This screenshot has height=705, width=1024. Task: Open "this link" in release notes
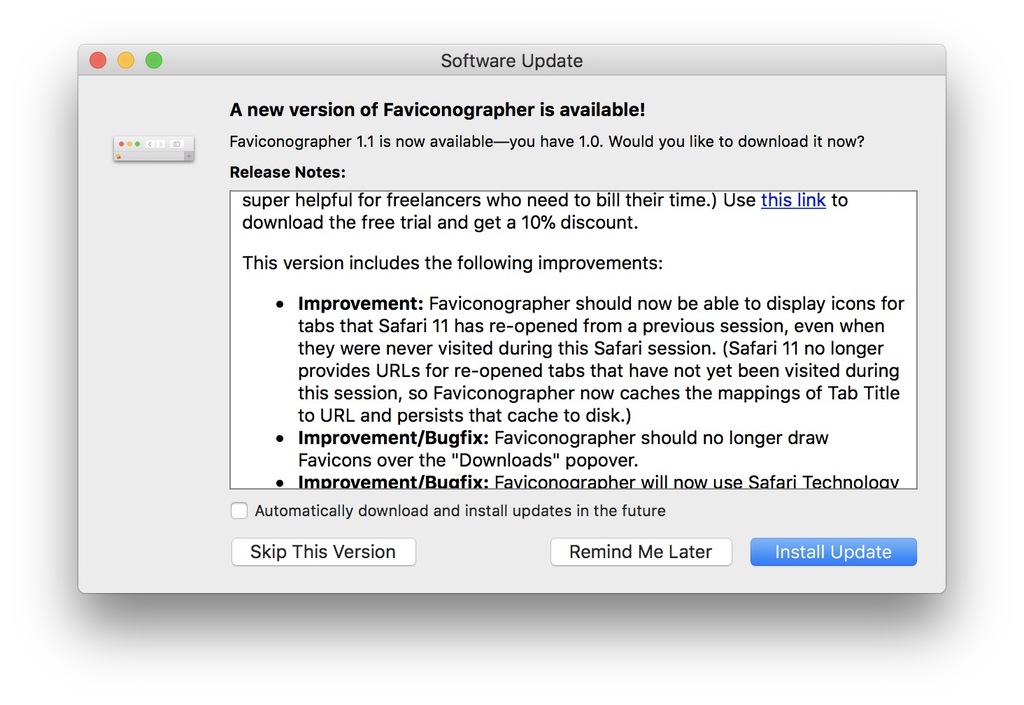pos(793,200)
